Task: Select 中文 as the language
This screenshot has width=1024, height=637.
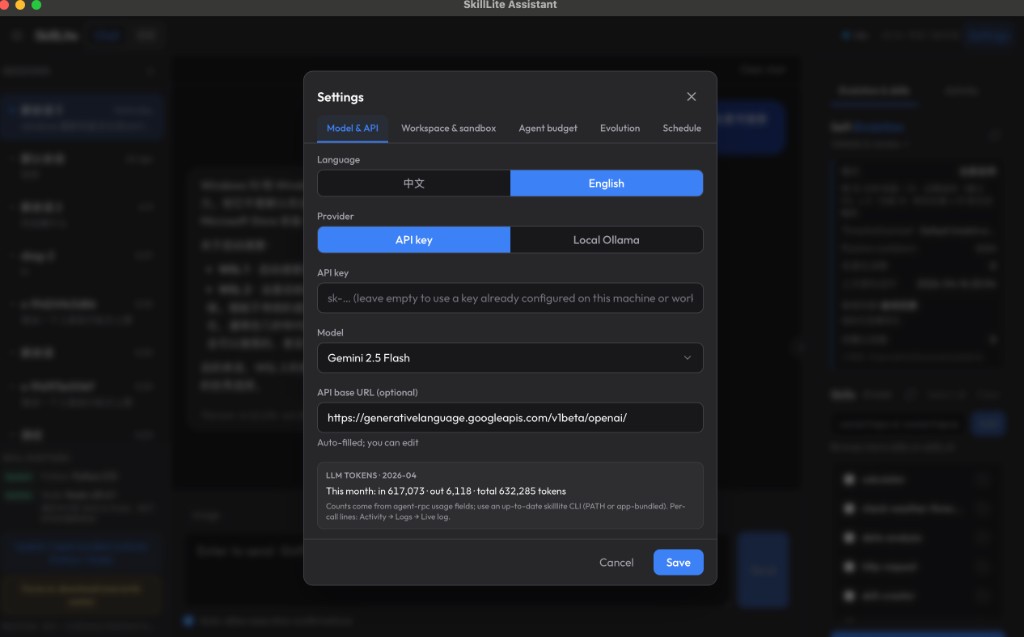Action: tap(414, 183)
